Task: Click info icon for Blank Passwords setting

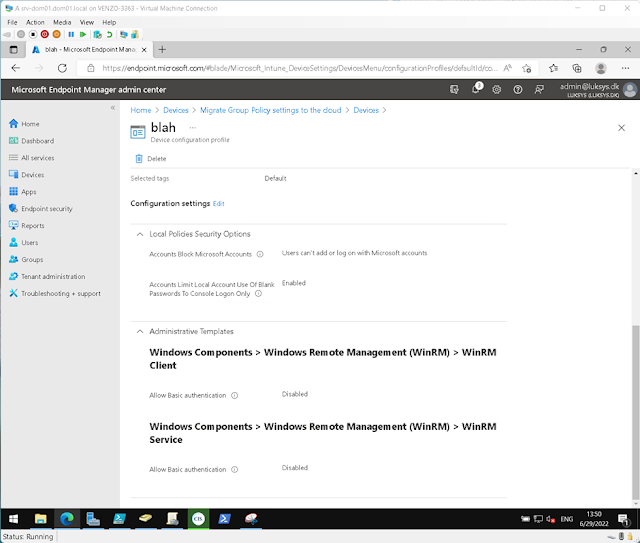Action: pyautogui.click(x=258, y=294)
